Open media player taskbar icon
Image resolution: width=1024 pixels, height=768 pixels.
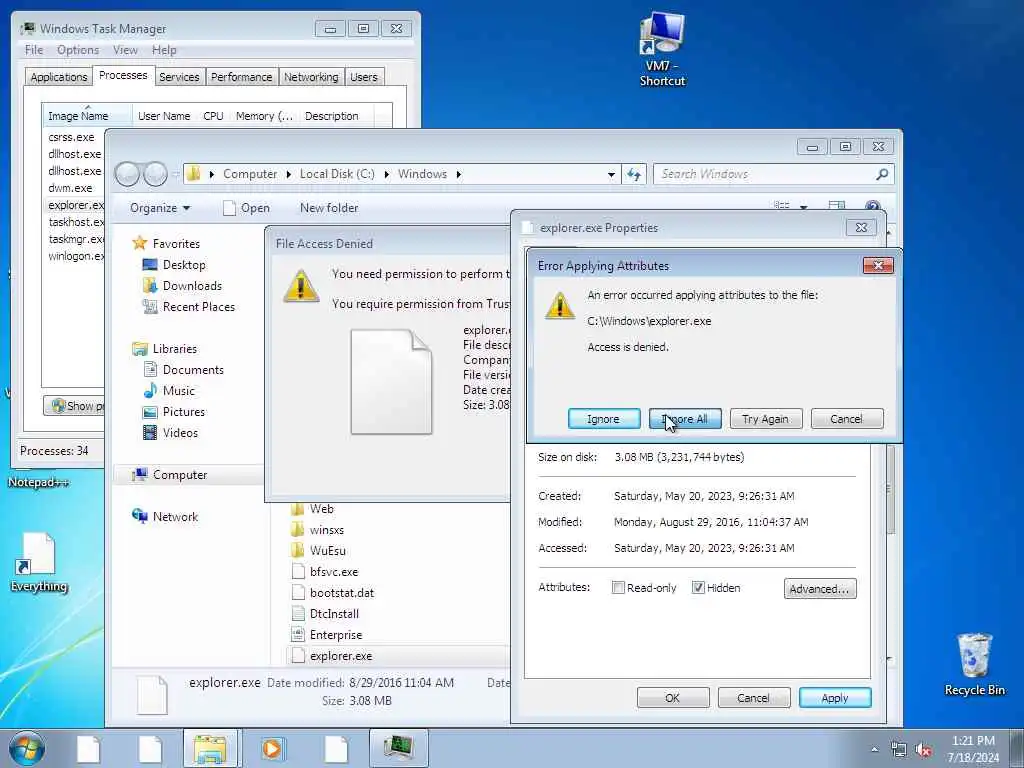pyautogui.click(x=272, y=748)
